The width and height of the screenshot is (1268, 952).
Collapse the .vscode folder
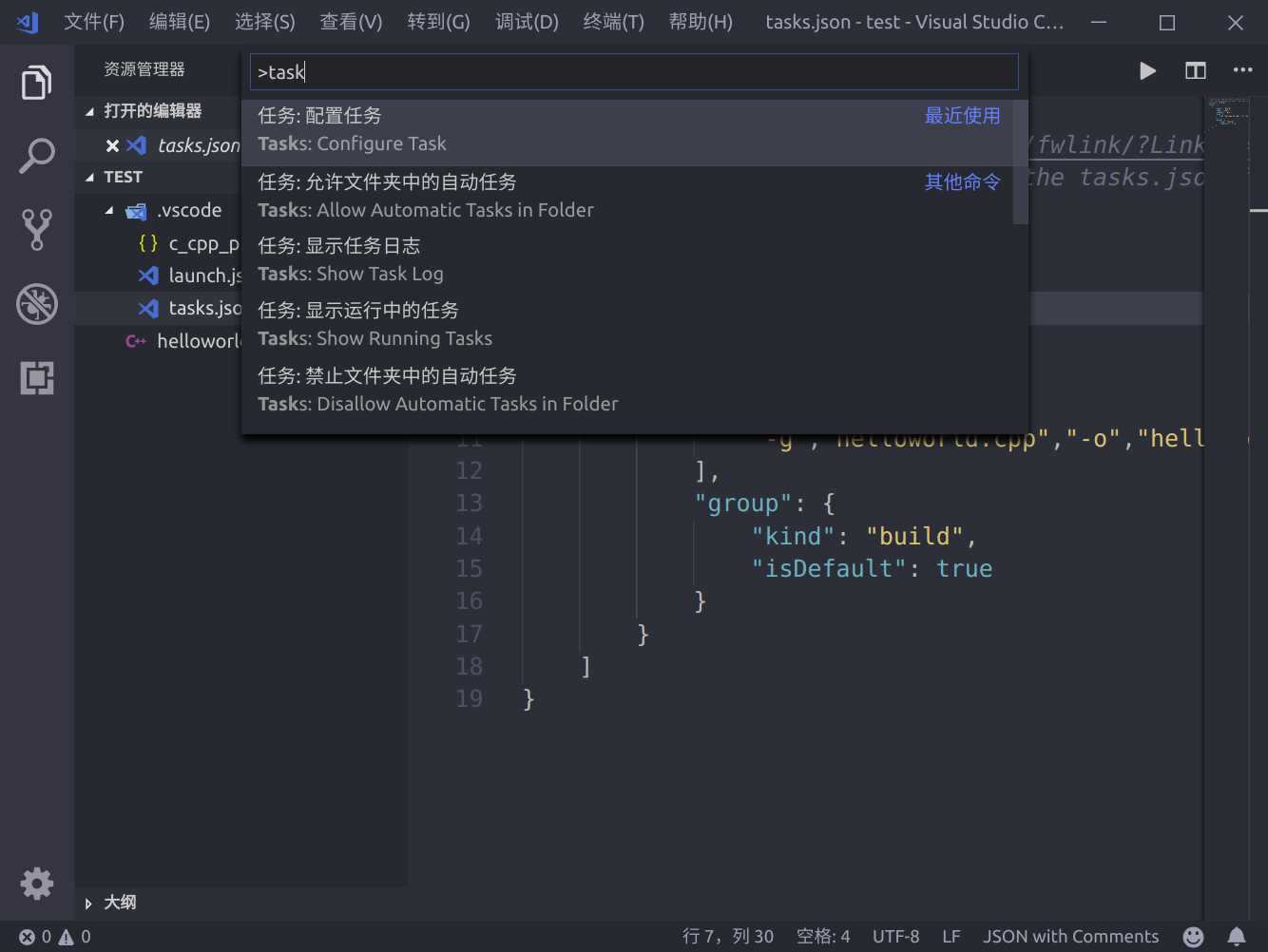click(109, 211)
